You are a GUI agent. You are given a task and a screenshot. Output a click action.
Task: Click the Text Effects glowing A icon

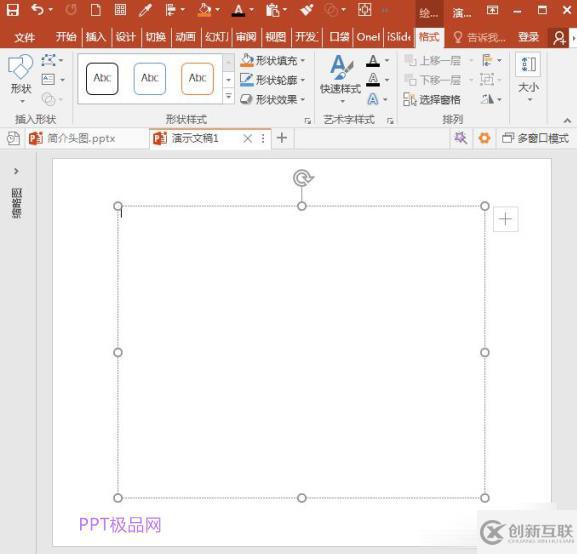coord(373,99)
